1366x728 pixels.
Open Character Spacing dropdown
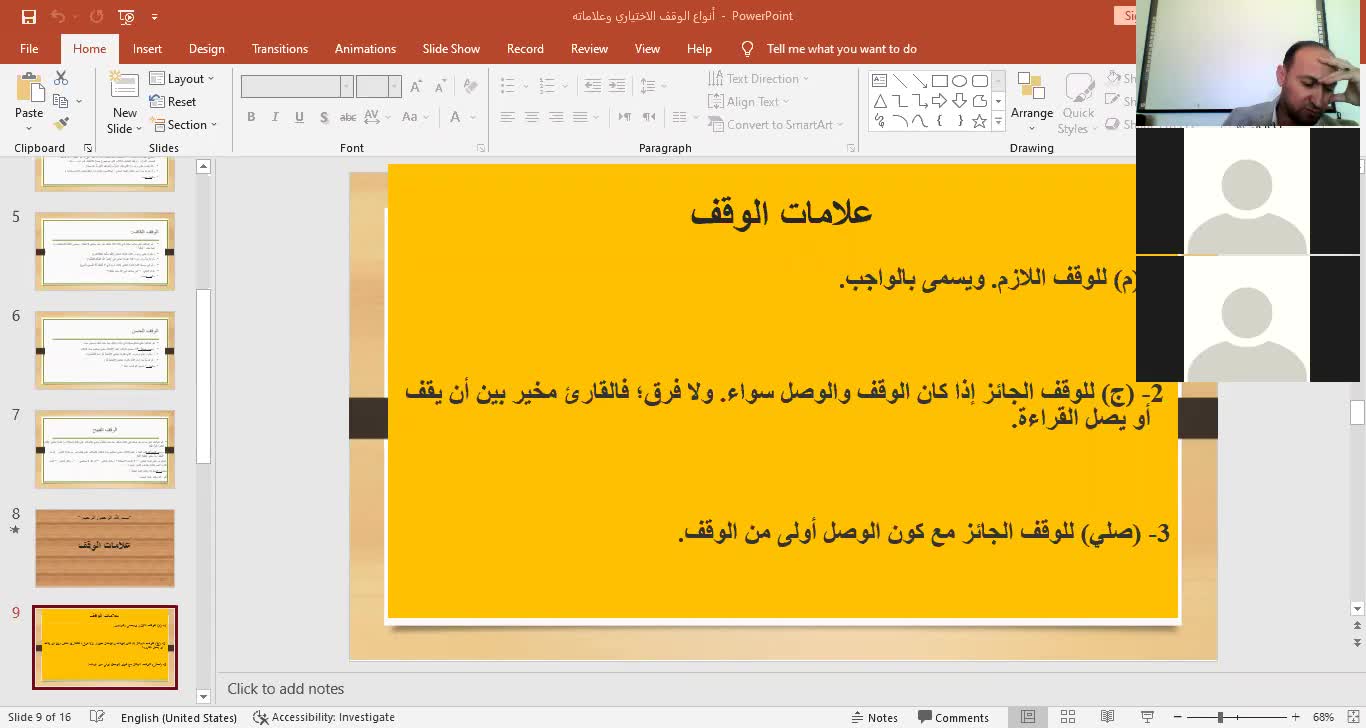pos(378,117)
